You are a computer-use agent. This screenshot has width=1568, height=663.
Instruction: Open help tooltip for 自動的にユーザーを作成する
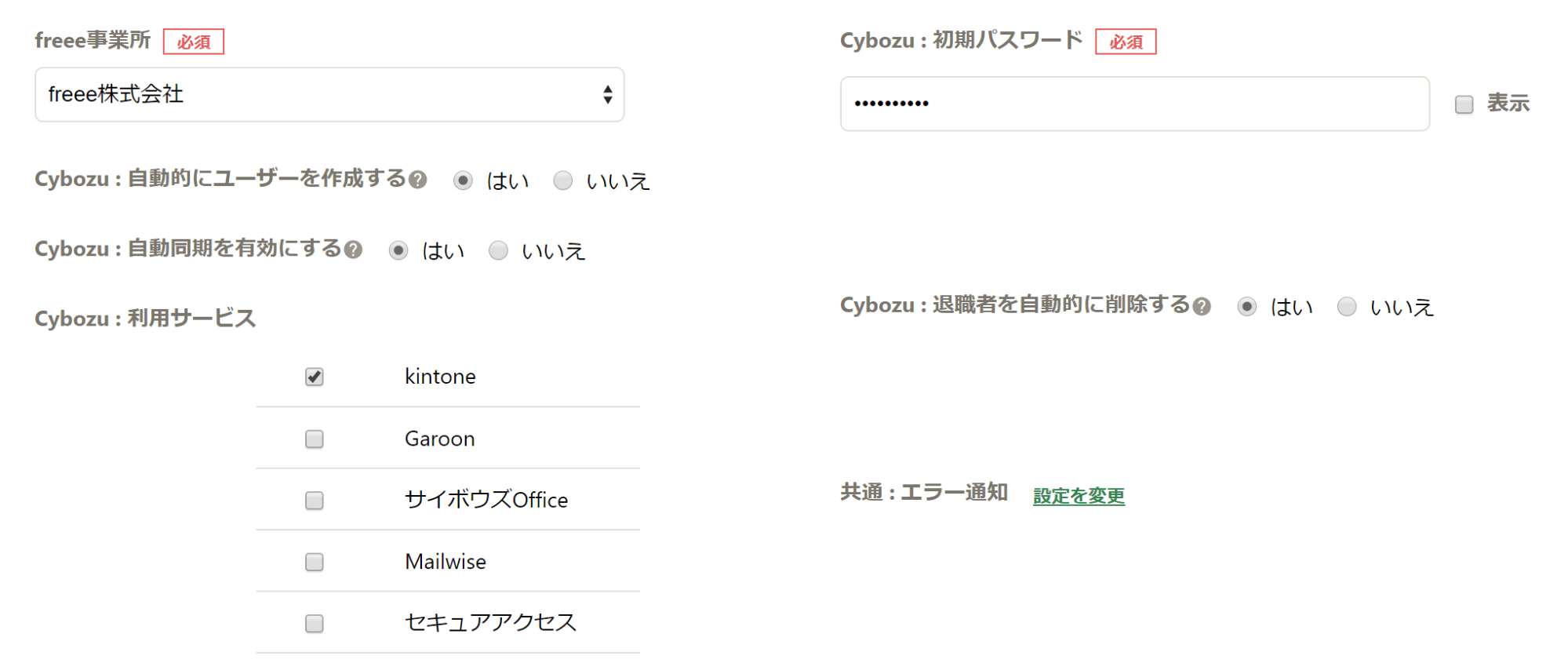418,180
